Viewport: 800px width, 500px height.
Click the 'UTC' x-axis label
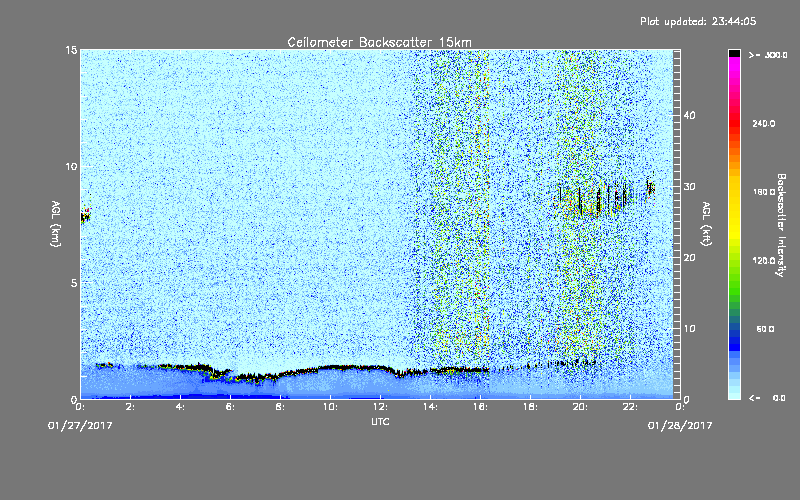pos(380,421)
